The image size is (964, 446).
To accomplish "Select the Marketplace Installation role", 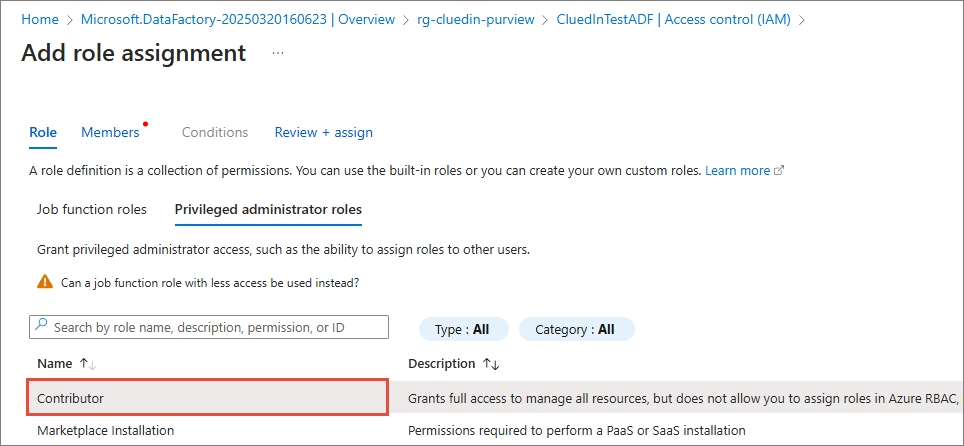I will tap(105, 431).
